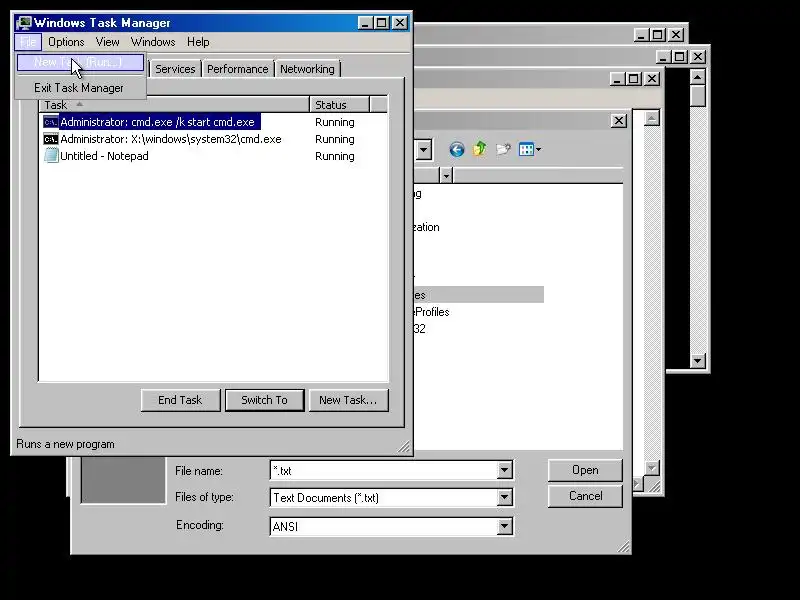Viewport: 800px width, 600px height.
Task: Select the folder ending in 'zation'
Action: (427, 227)
